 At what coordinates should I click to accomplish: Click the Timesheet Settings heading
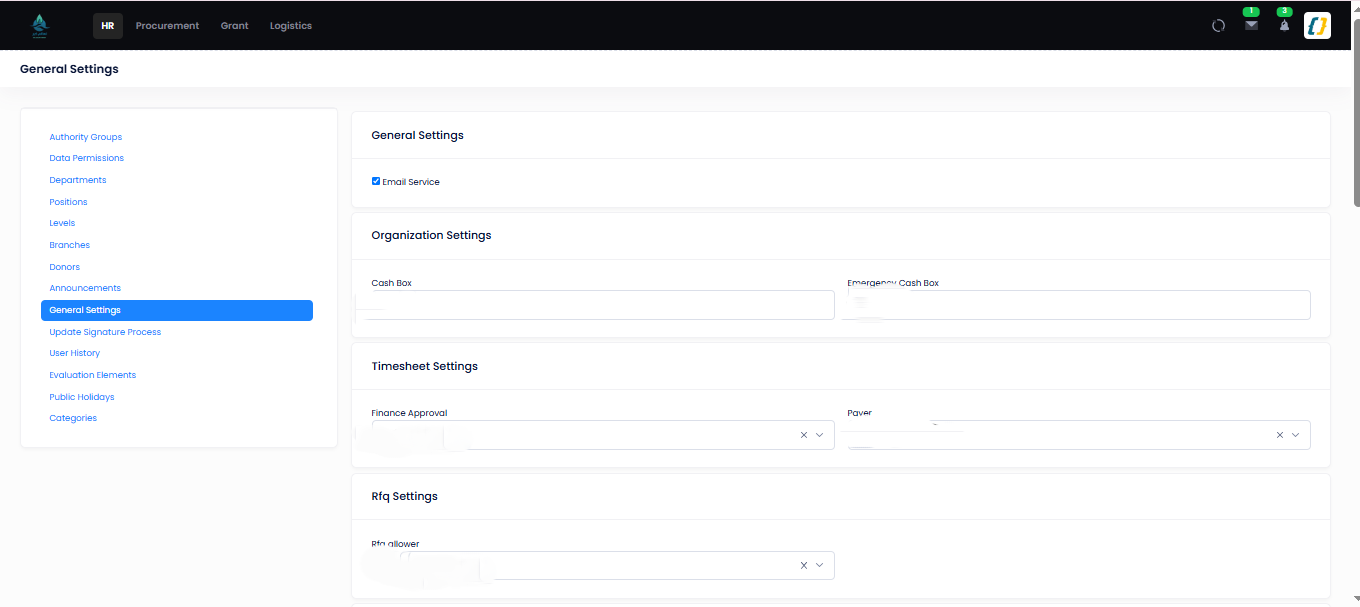(x=425, y=366)
